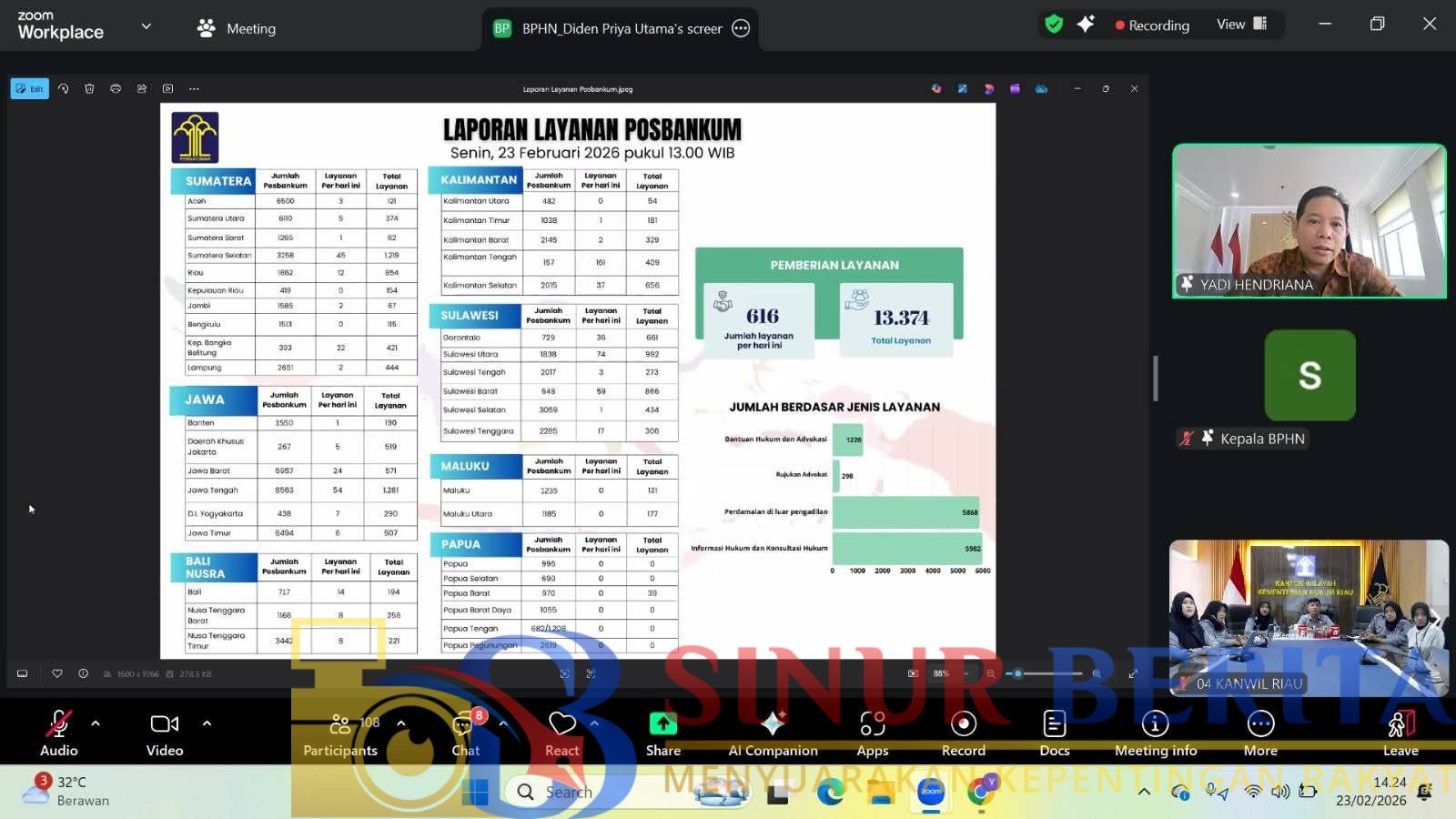The height and width of the screenshot is (819, 1456).
Task: Click the React heart icon
Action: 561,733
